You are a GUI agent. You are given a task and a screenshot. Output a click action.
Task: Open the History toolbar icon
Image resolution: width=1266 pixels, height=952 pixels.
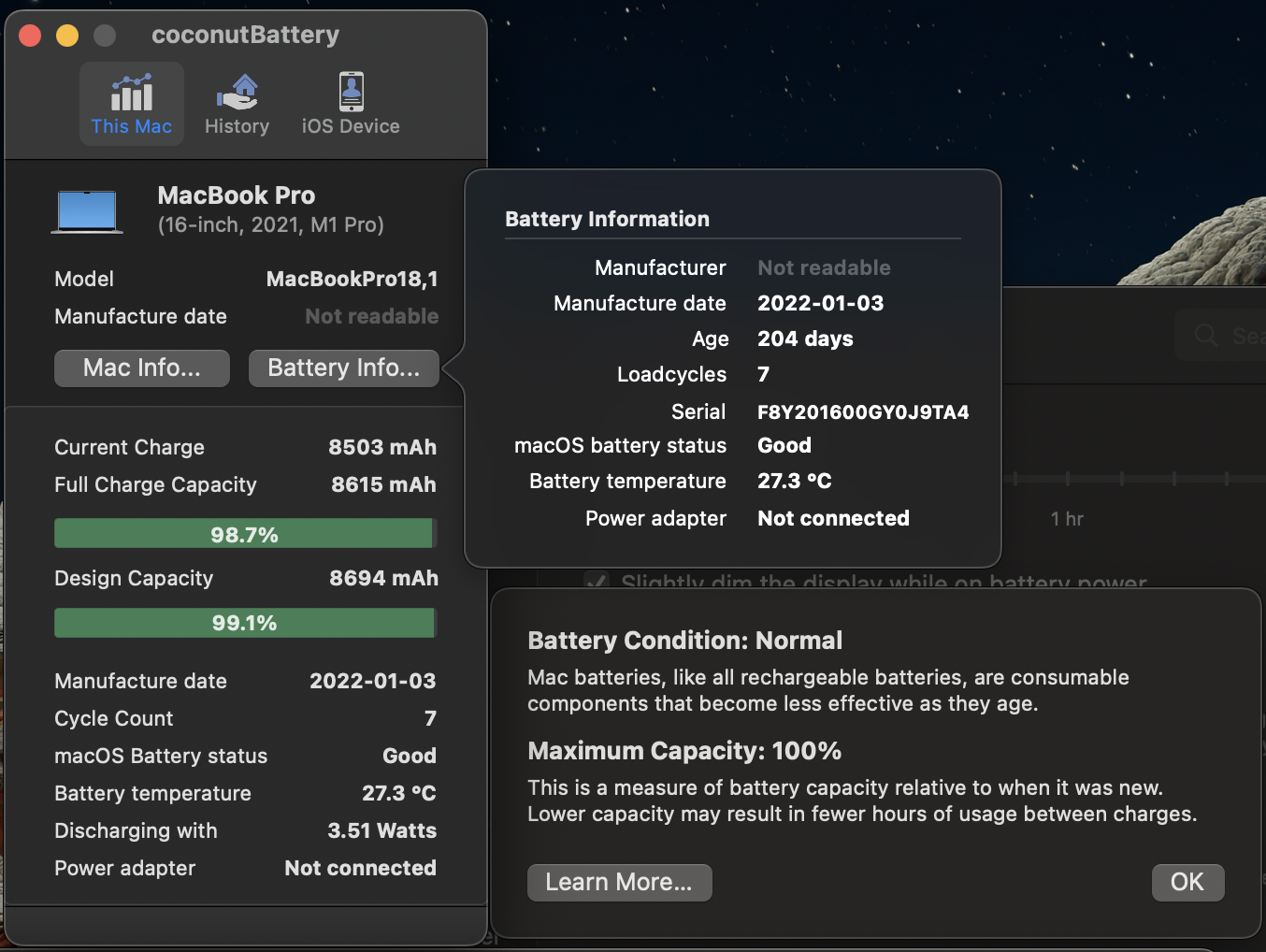(x=237, y=104)
